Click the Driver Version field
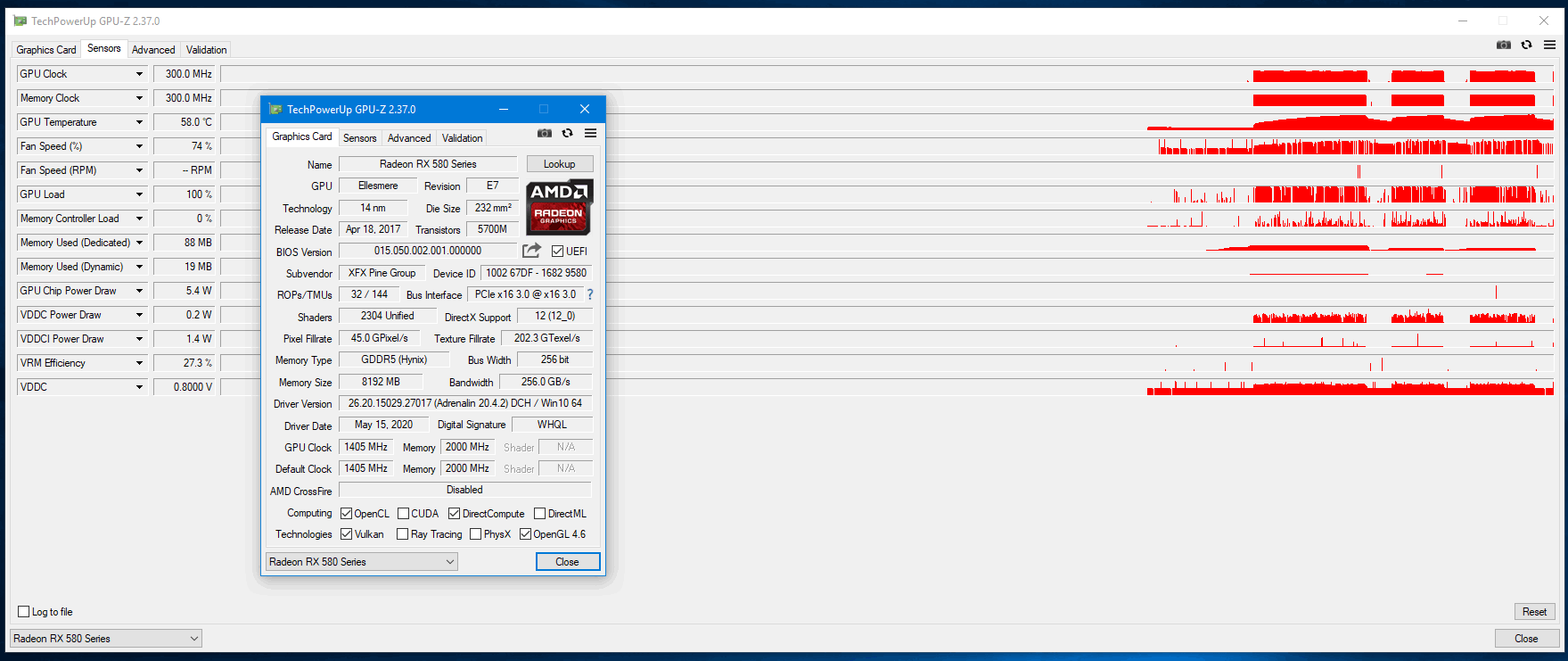 click(x=465, y=403)
